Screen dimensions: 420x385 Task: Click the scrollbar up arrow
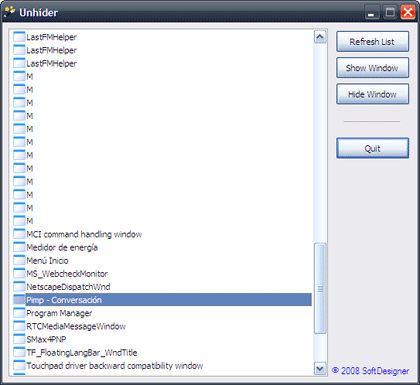tap(320, 37)
